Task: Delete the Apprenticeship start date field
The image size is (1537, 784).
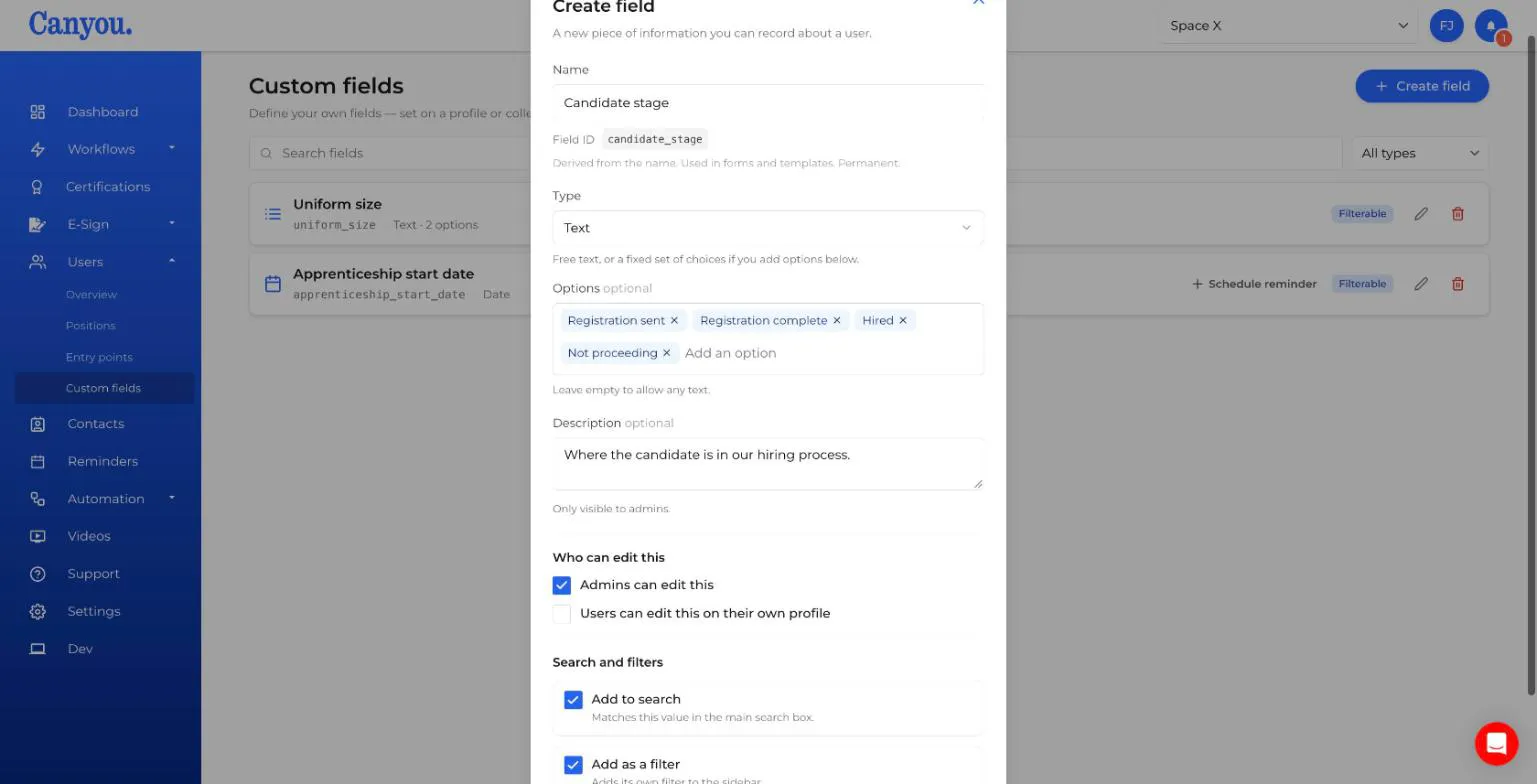Action: pyautogui.click(x=1458, y=284)
